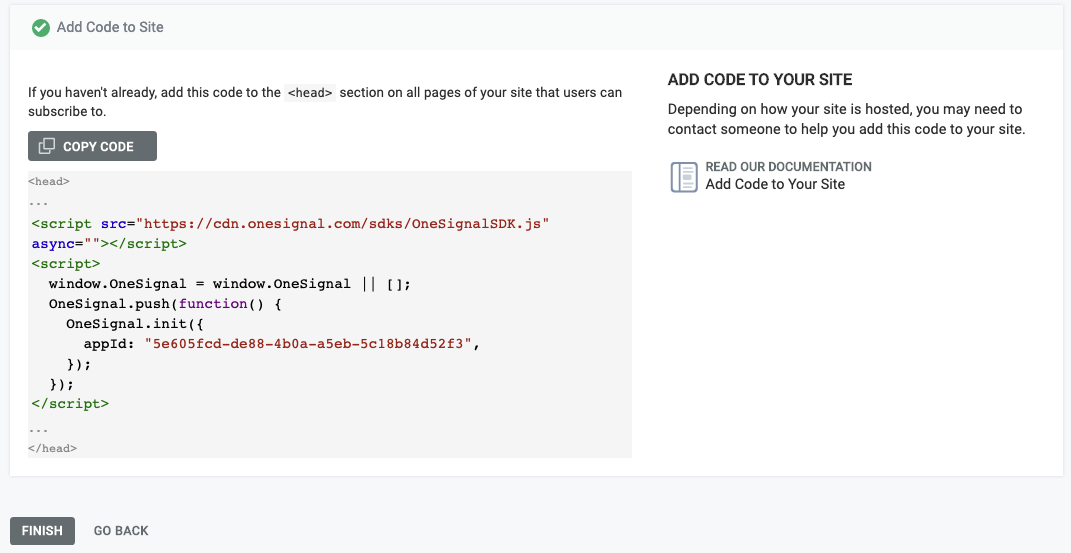Click the async=""></script> line

pos(109,244)
